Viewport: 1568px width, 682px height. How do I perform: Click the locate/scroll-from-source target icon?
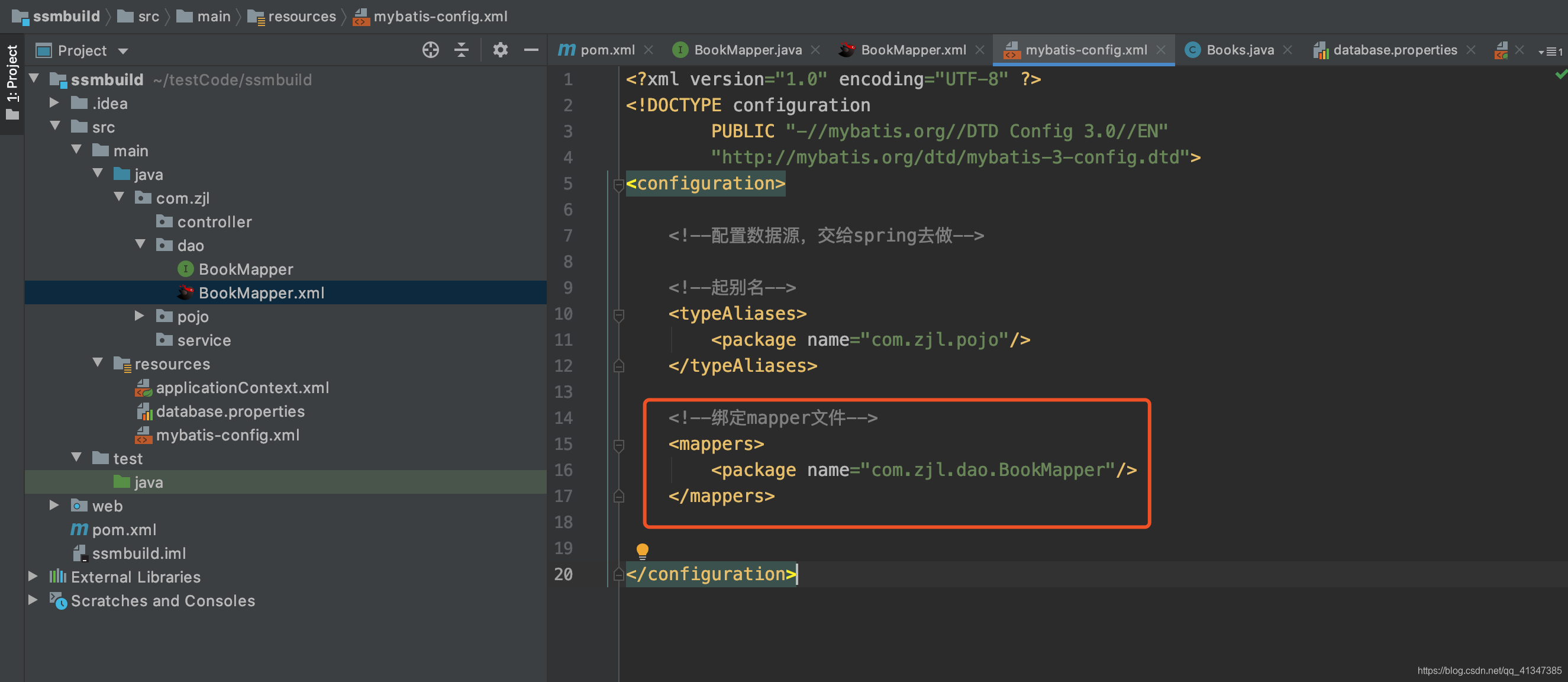[430, 50]
